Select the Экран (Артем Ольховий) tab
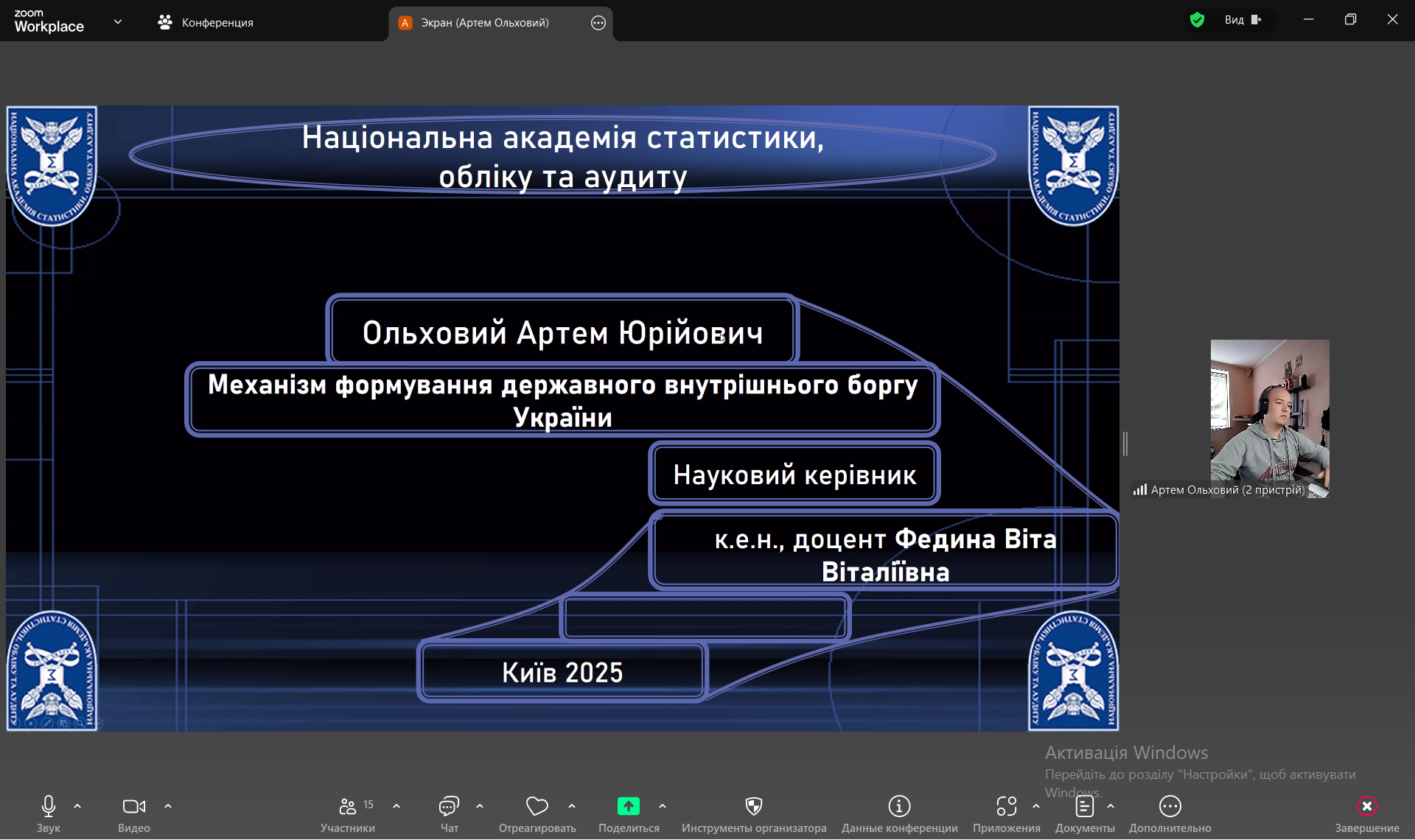 [x=484, y=23]
